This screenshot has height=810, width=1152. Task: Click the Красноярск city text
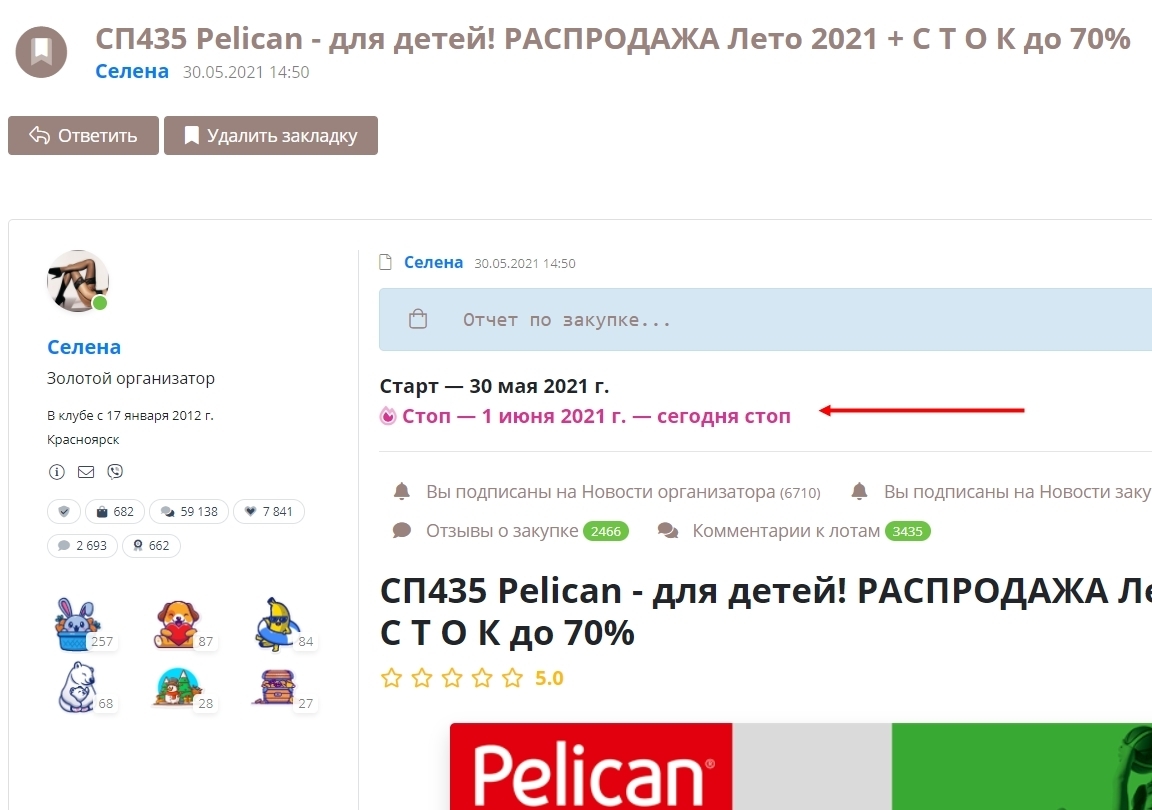83,440
